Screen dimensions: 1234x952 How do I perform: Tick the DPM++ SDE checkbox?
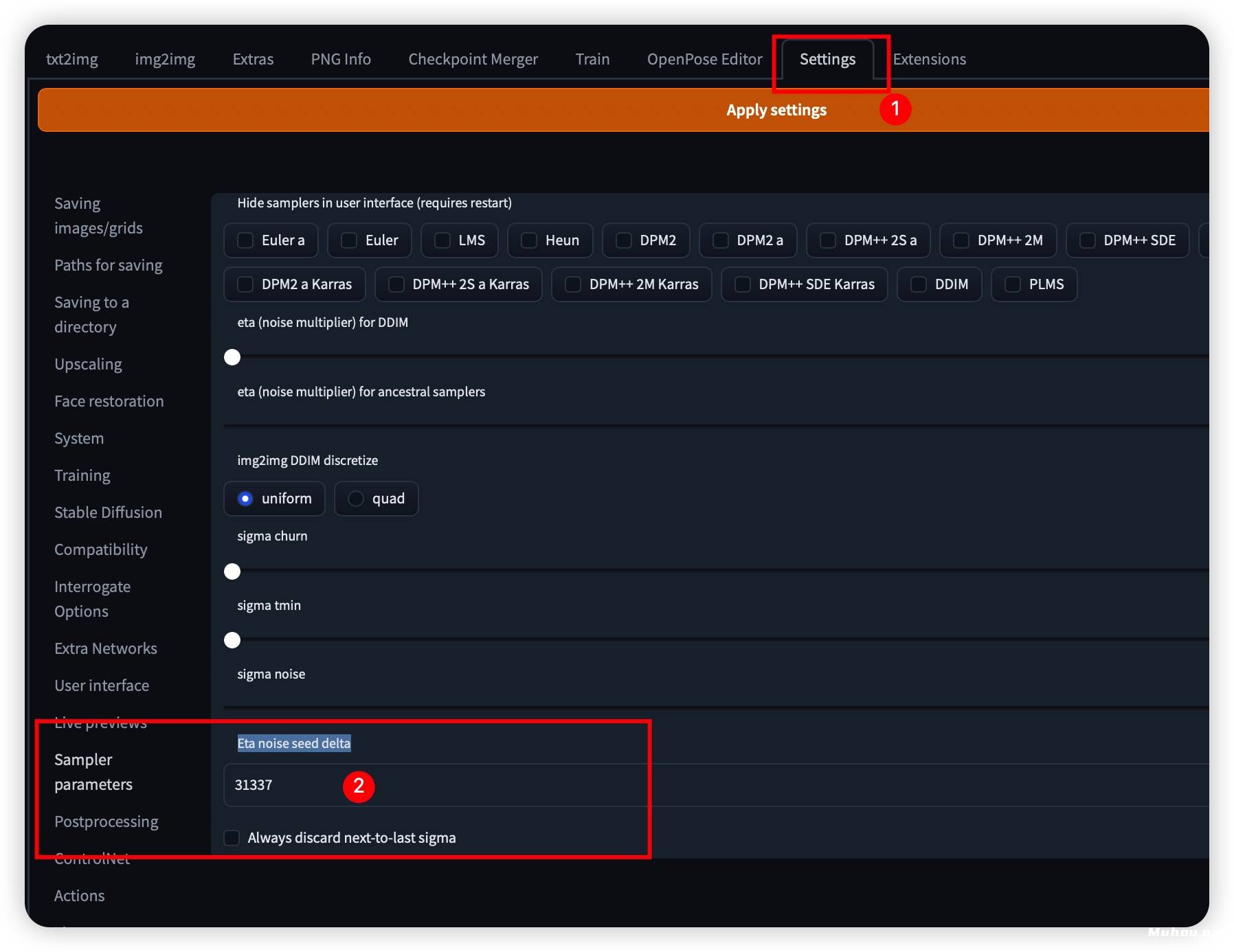click(x=1088, y=240)
